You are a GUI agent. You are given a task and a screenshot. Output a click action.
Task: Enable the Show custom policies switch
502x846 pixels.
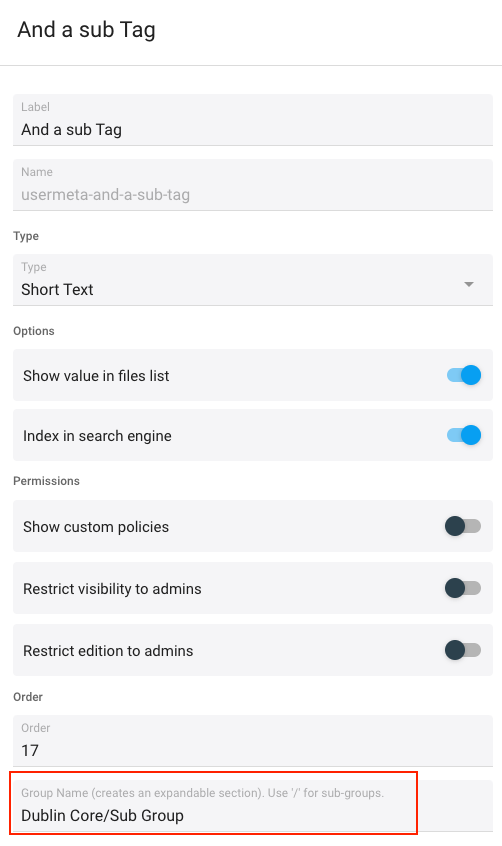point(463,526)
